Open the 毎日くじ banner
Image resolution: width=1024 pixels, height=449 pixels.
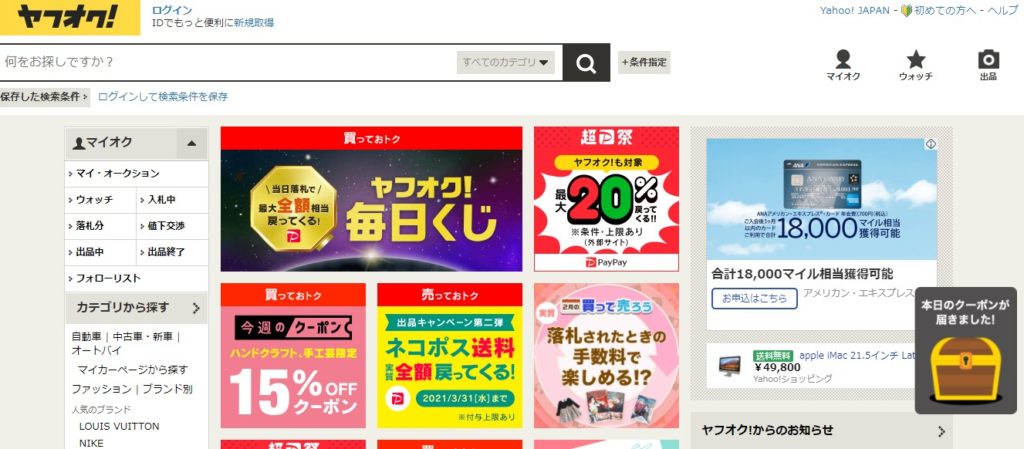point(371,198)
